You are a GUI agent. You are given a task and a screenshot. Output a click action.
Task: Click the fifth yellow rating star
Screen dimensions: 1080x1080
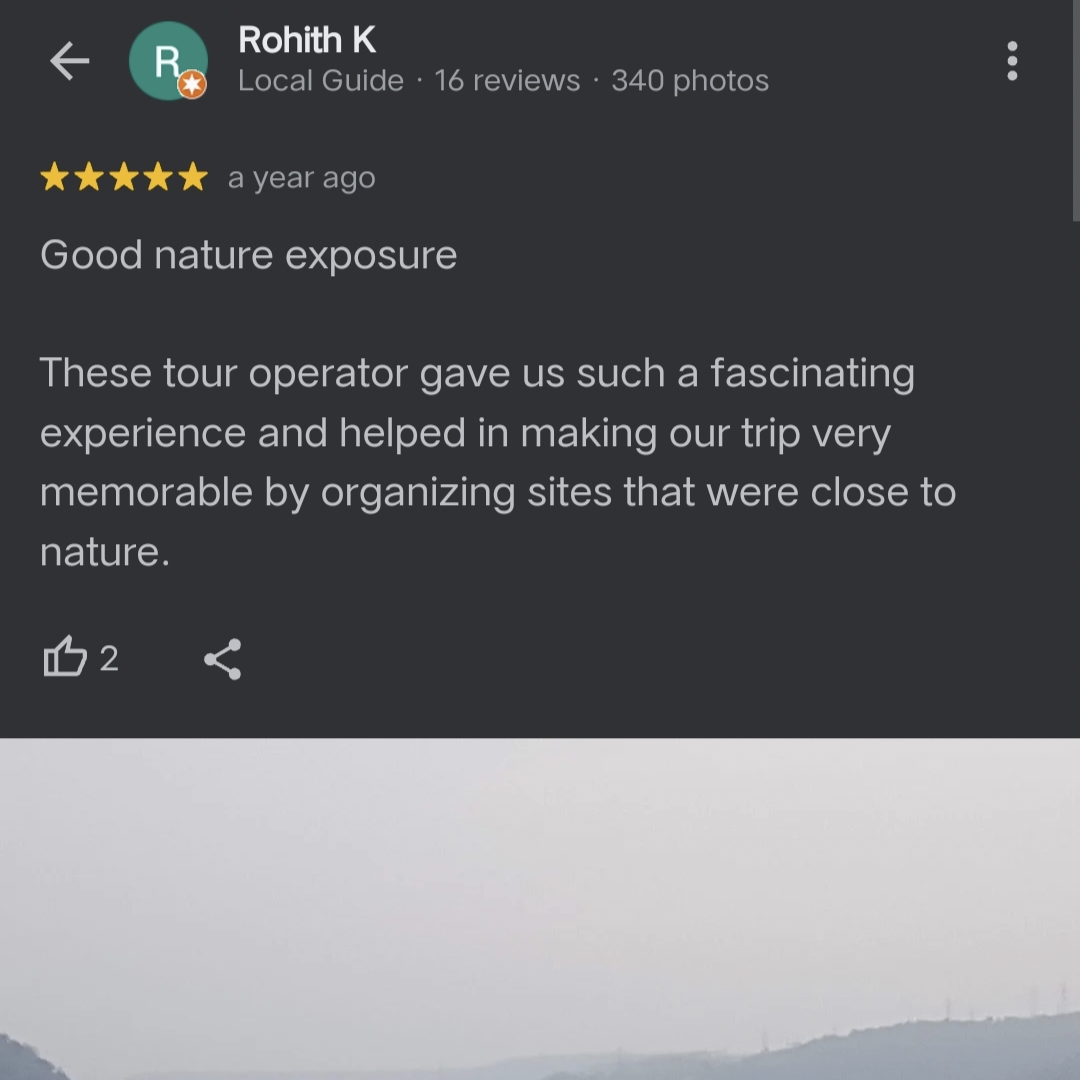193,176
